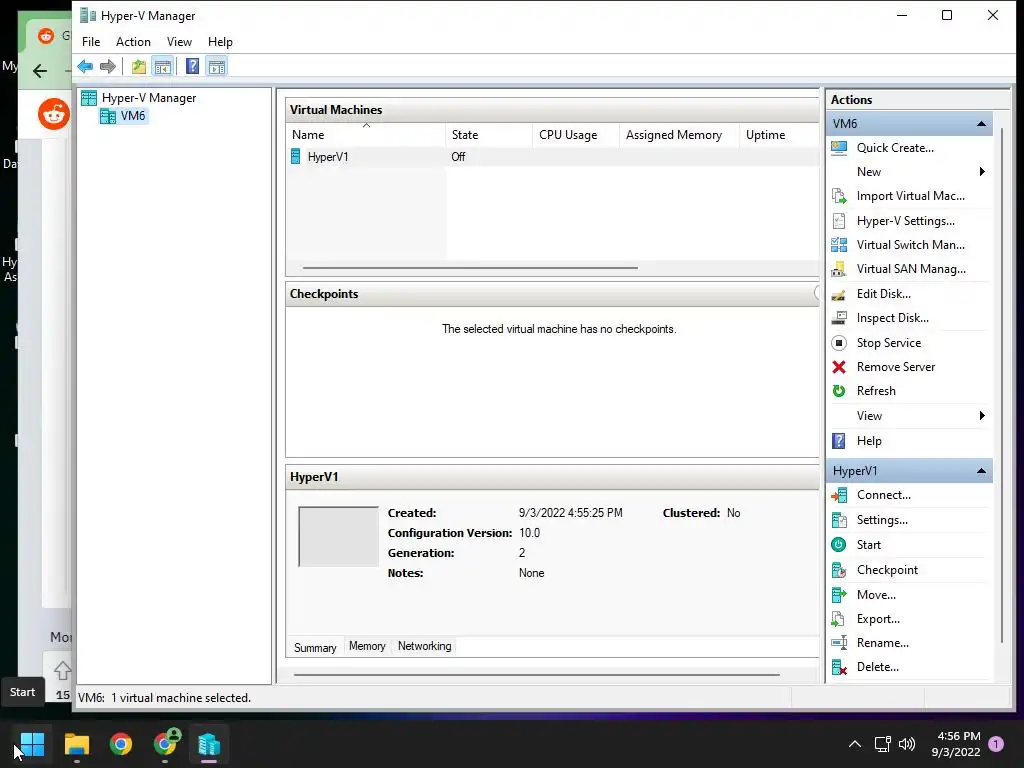
Task: Click the Actions pane vertical scrollbar
Action: click(x=1002, y=385)
